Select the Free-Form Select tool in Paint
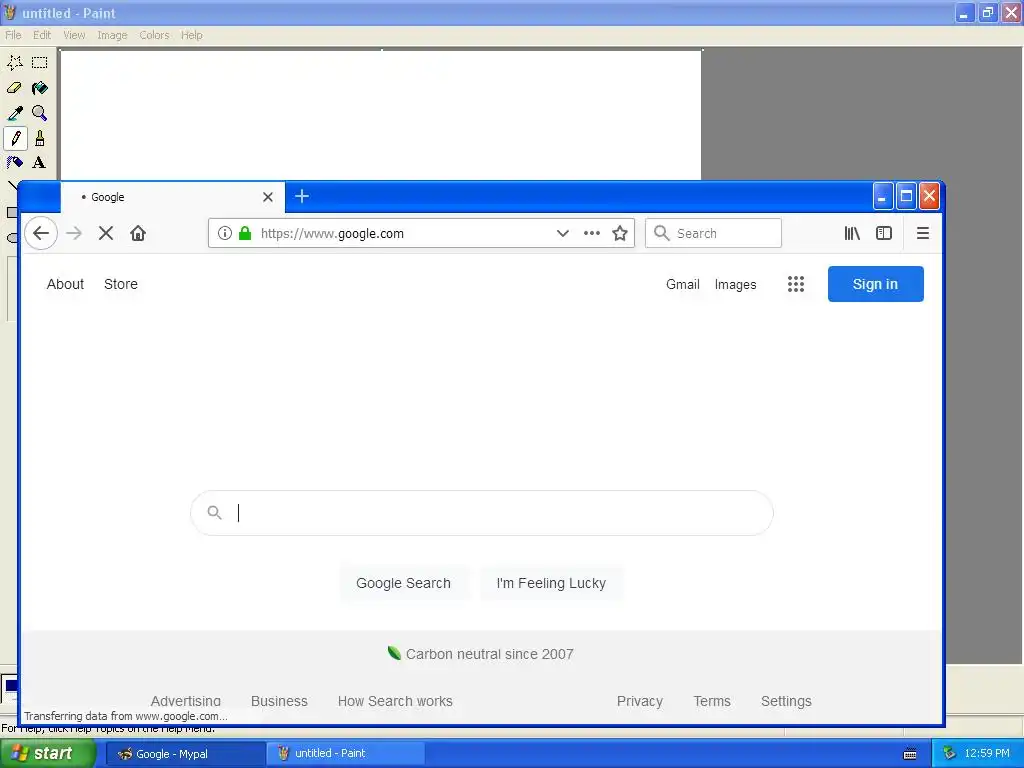 (15, 63)
